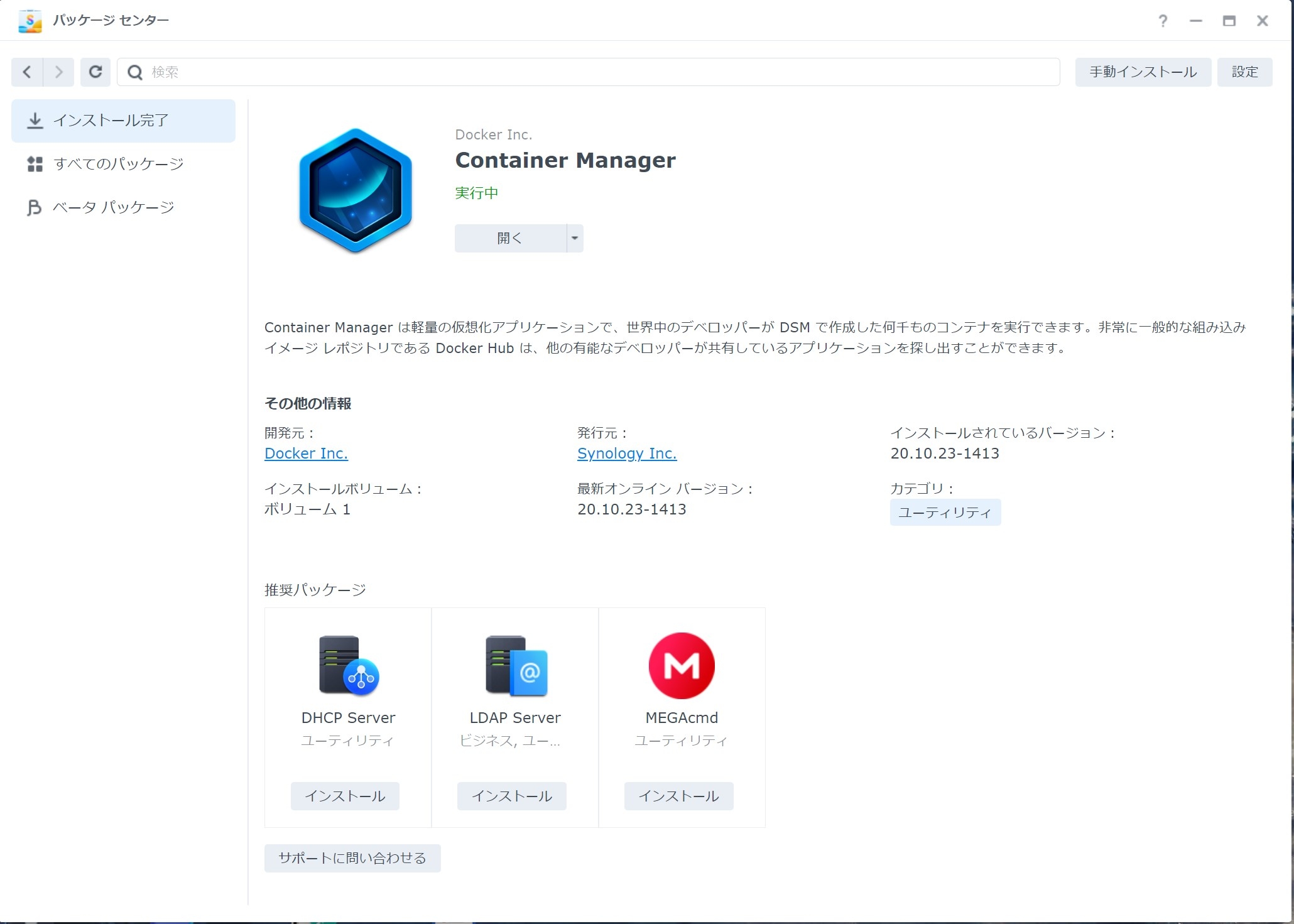Click the LDAP Server package icon
The height and width of the screenshot is (924, 1294).
pyautogui.click(x=516, y=666)
